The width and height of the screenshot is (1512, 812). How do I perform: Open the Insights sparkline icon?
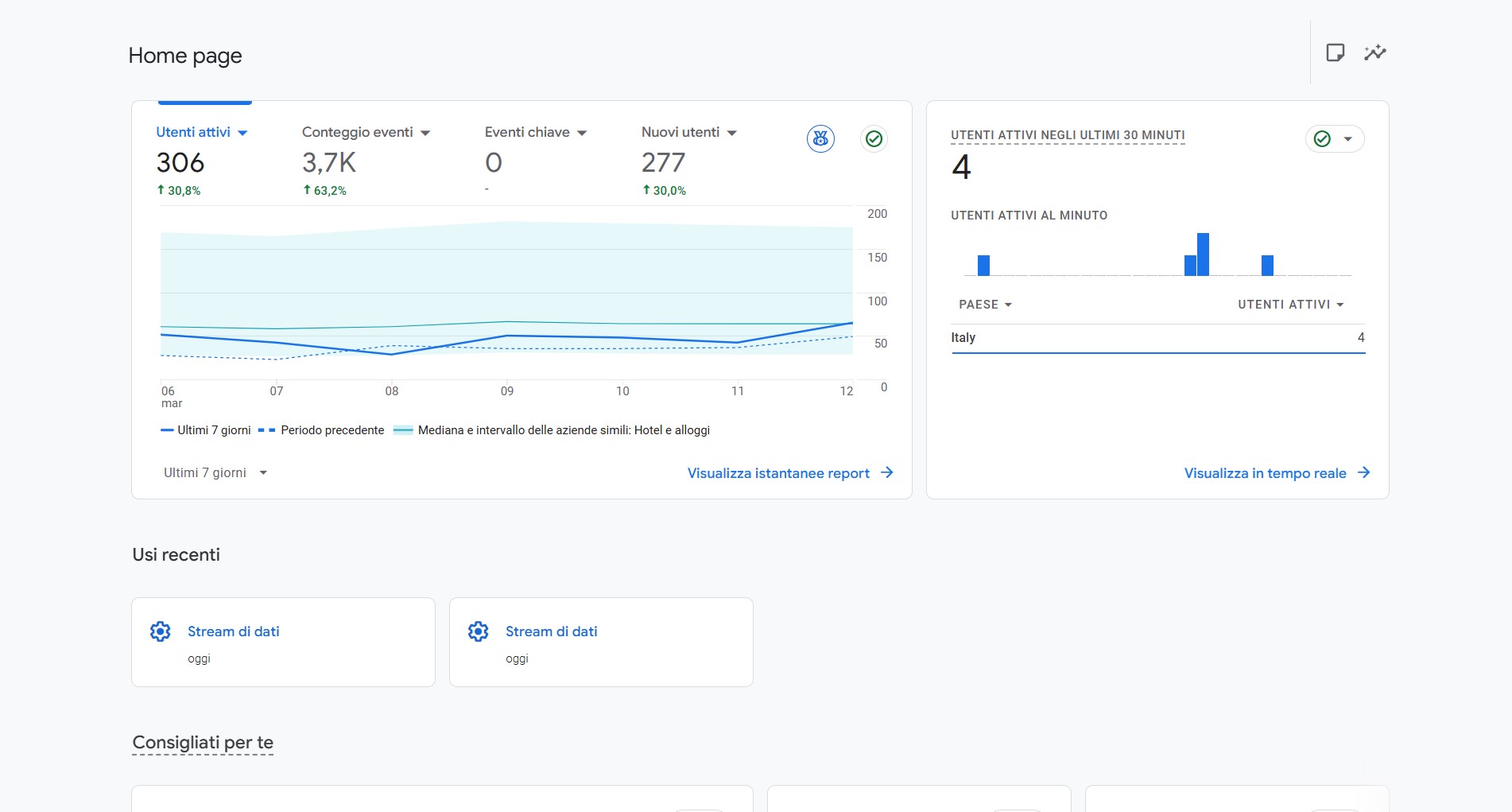1374,52
